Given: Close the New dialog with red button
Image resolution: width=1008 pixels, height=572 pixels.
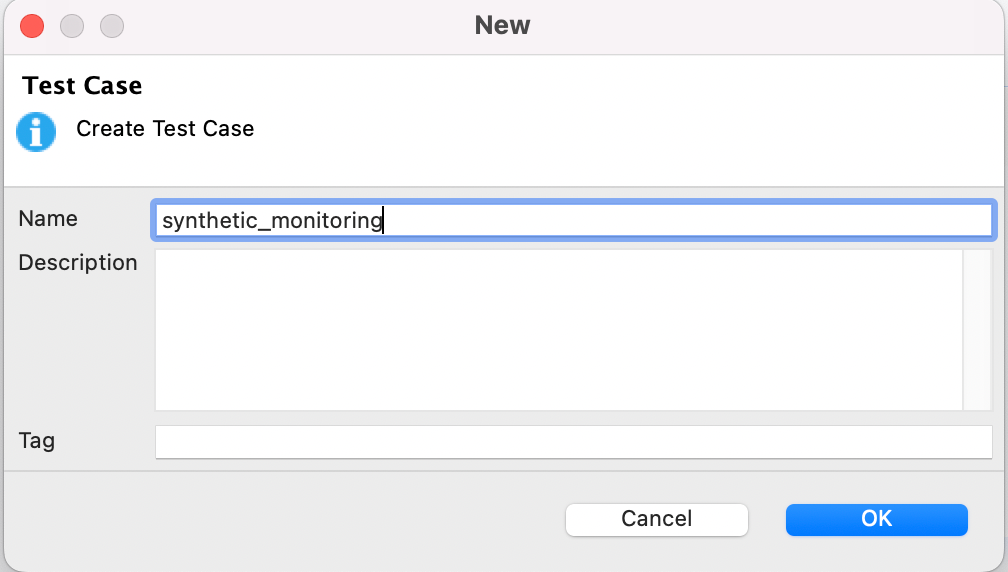Looking at the screenshot, I should [x=32, y=26].
